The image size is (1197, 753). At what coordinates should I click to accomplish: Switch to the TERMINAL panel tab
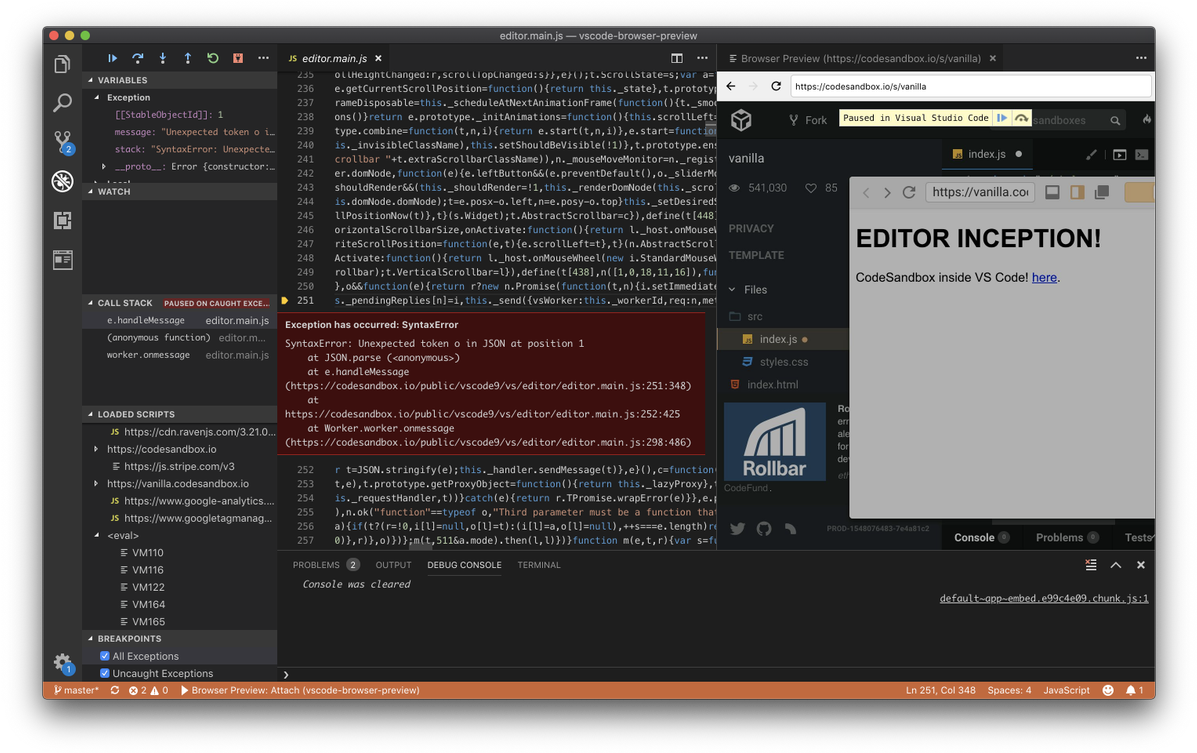(539, 565)
